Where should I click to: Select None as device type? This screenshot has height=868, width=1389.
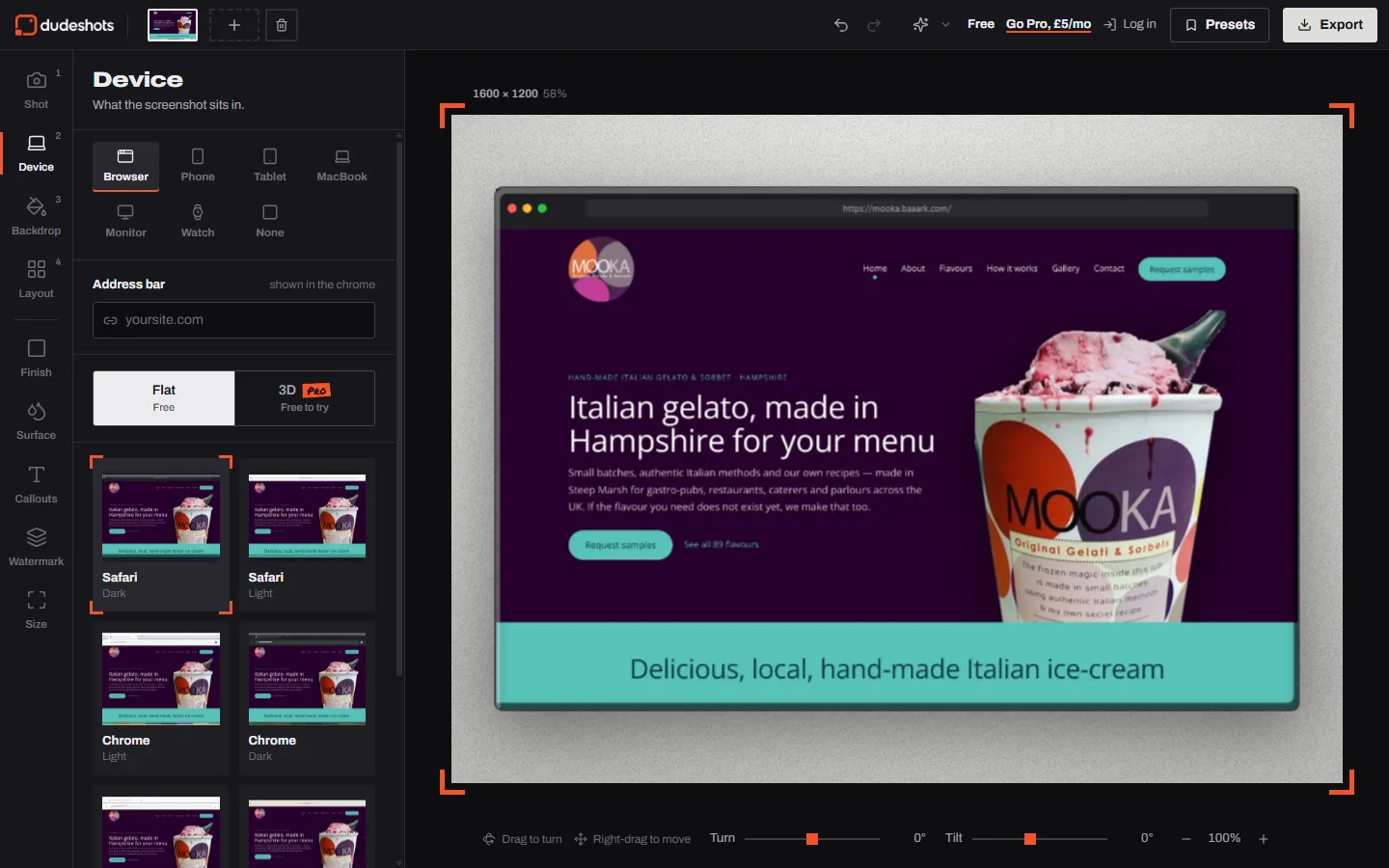270,222
